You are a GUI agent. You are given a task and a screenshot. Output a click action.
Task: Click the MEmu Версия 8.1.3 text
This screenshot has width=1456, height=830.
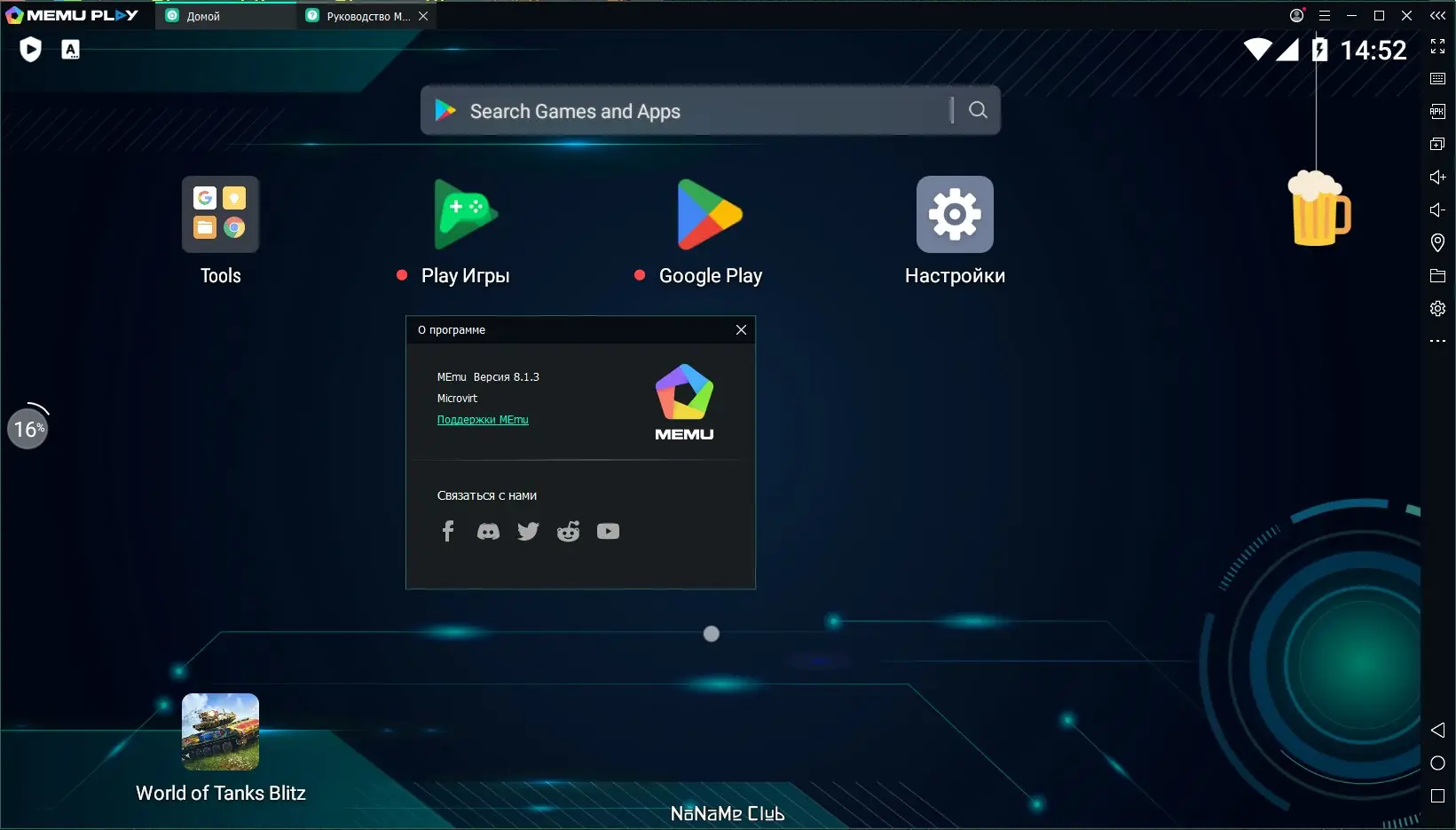488,377
